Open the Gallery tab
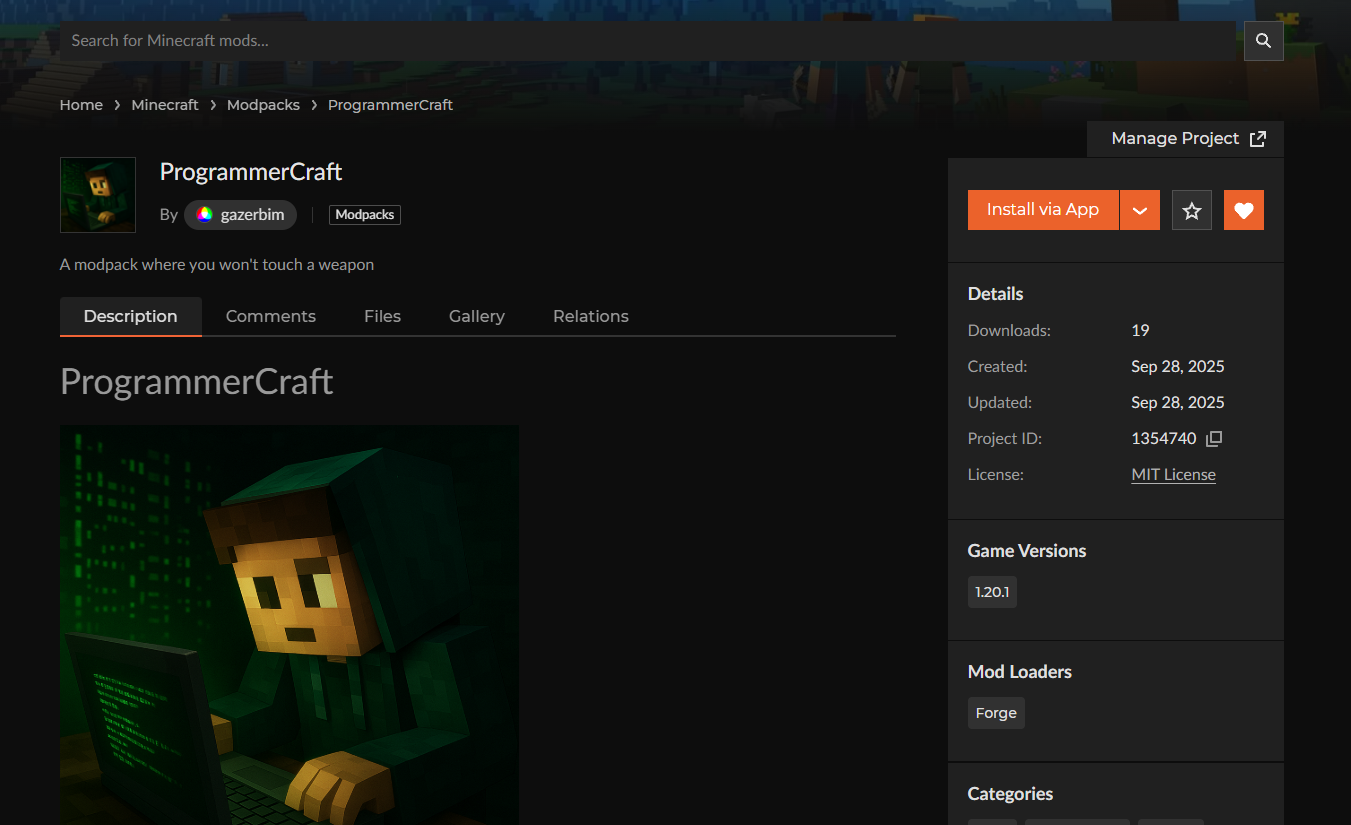1351x825 pixels. point(476,316)
